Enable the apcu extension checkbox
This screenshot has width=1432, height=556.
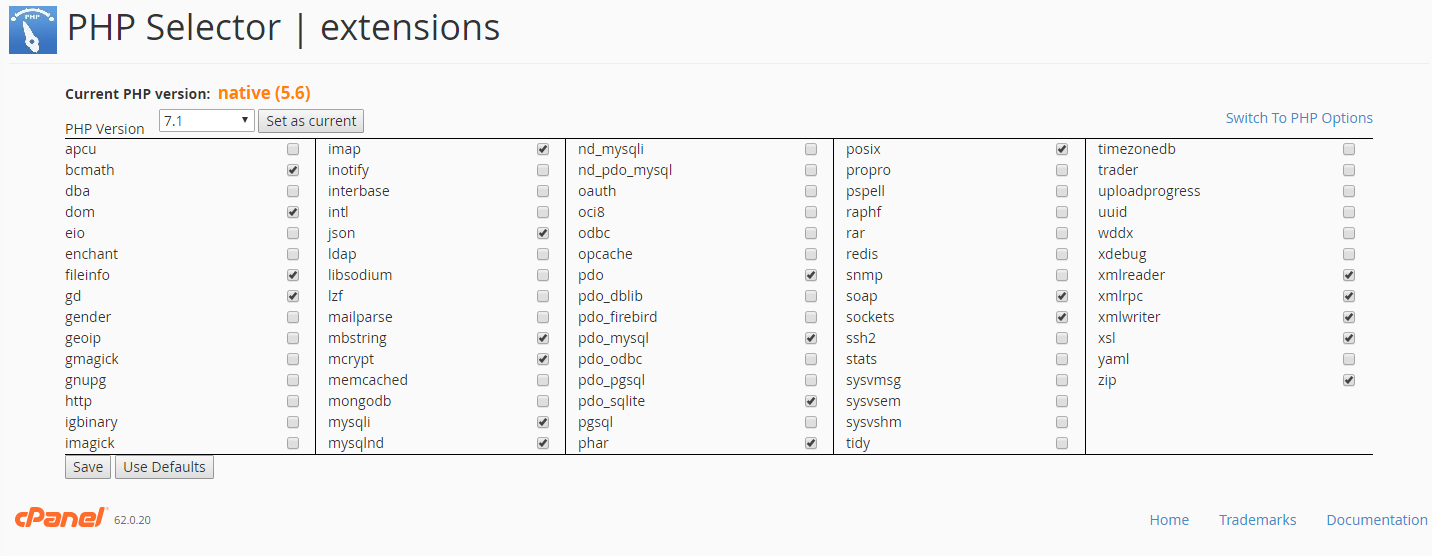click(293, 149)
